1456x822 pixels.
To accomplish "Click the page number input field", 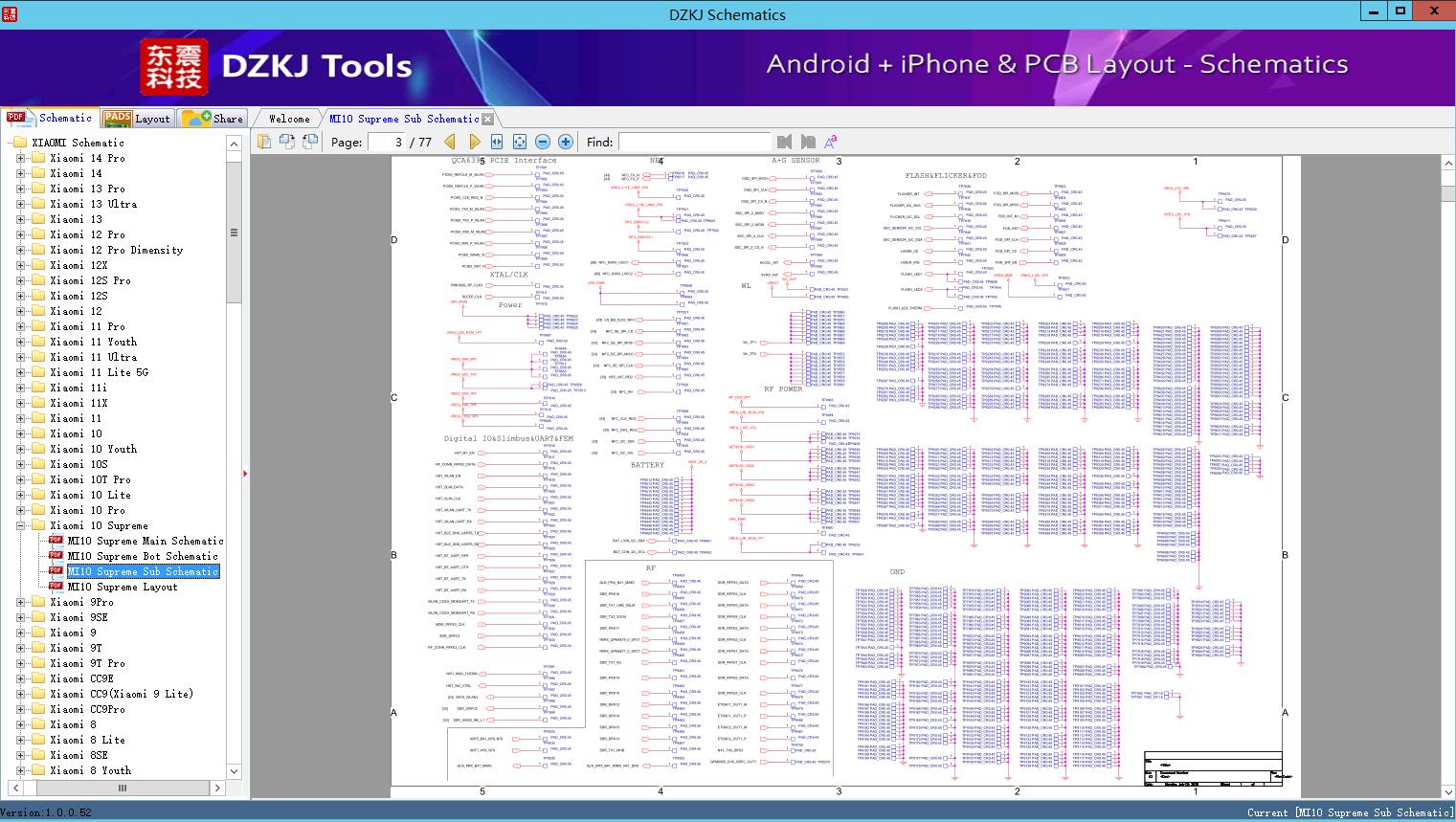I will tap(386, 142).
